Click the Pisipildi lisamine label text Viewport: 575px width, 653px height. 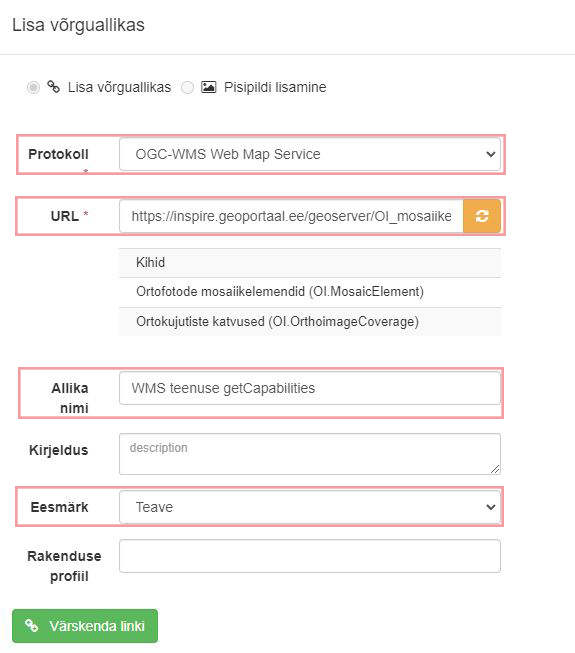click(x=275, y=87)
